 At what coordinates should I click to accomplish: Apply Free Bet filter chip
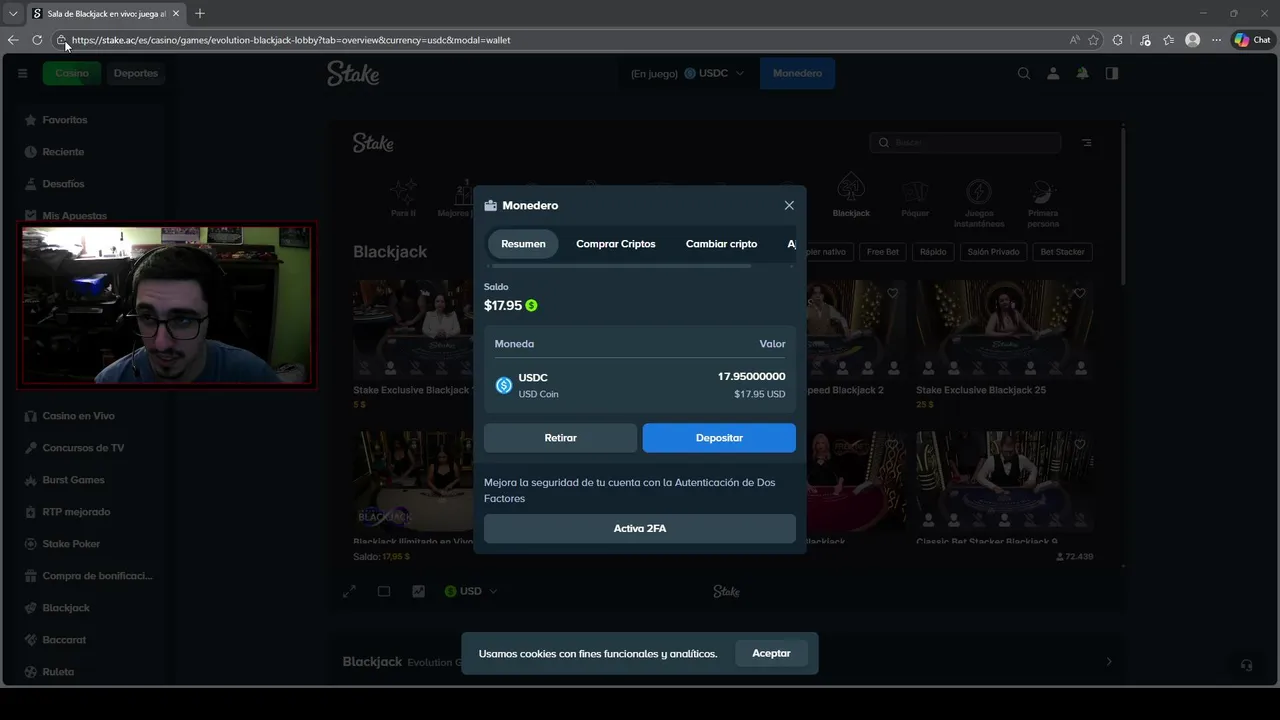(x=883, y=252)
